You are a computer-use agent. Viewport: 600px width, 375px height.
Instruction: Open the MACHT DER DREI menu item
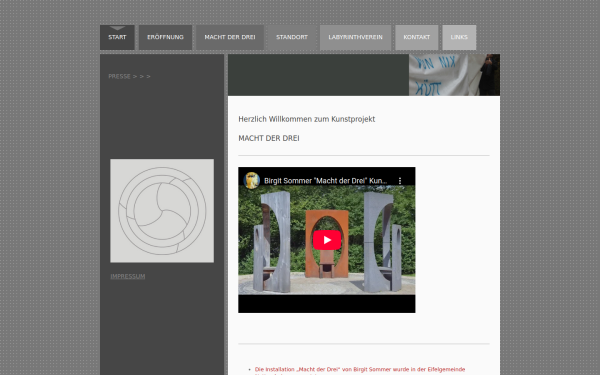pyautogui.click(x=230, y=38)
